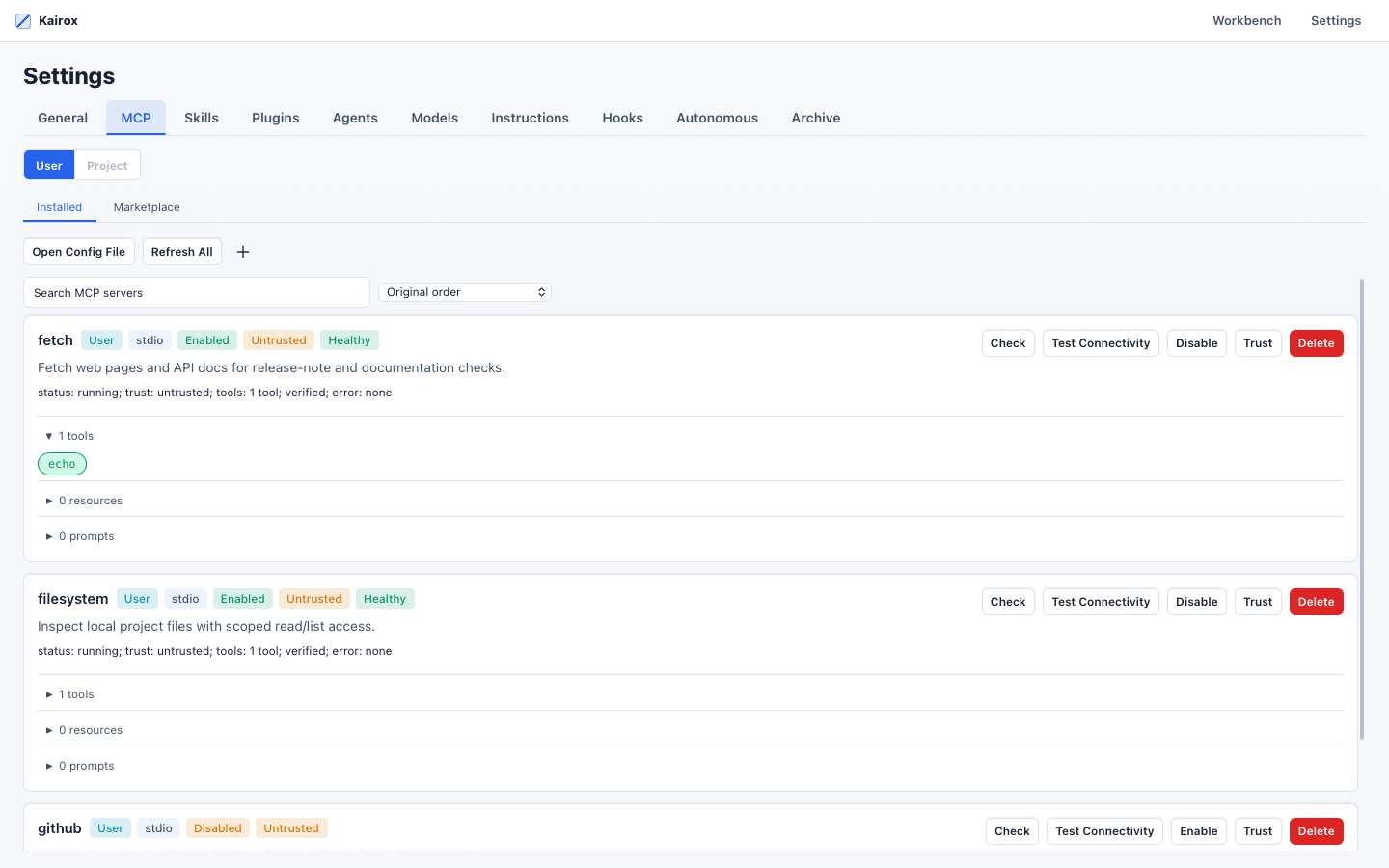
Task: Test Connectivity for the fetch server
Action: tap(1101, 343)
